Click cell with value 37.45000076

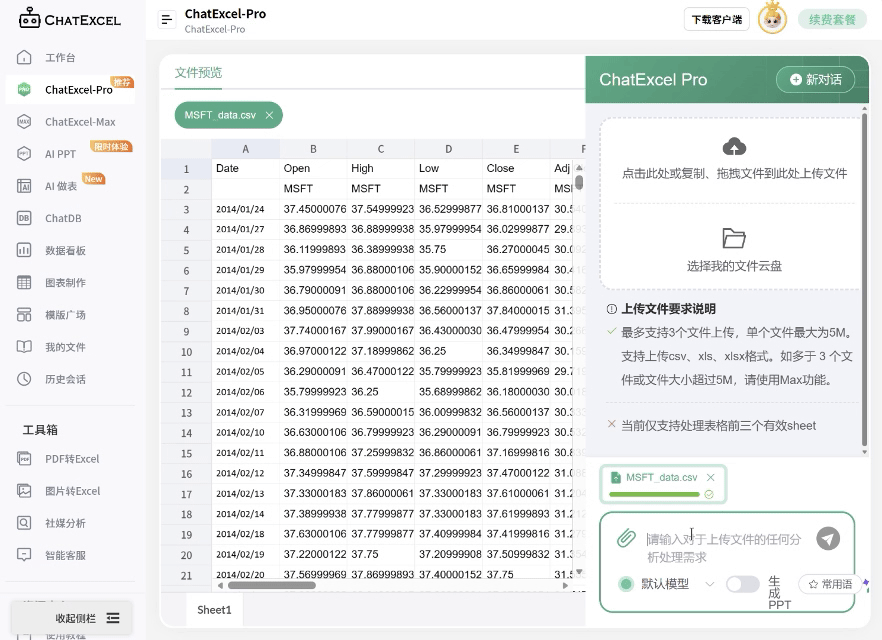[313, 209]
